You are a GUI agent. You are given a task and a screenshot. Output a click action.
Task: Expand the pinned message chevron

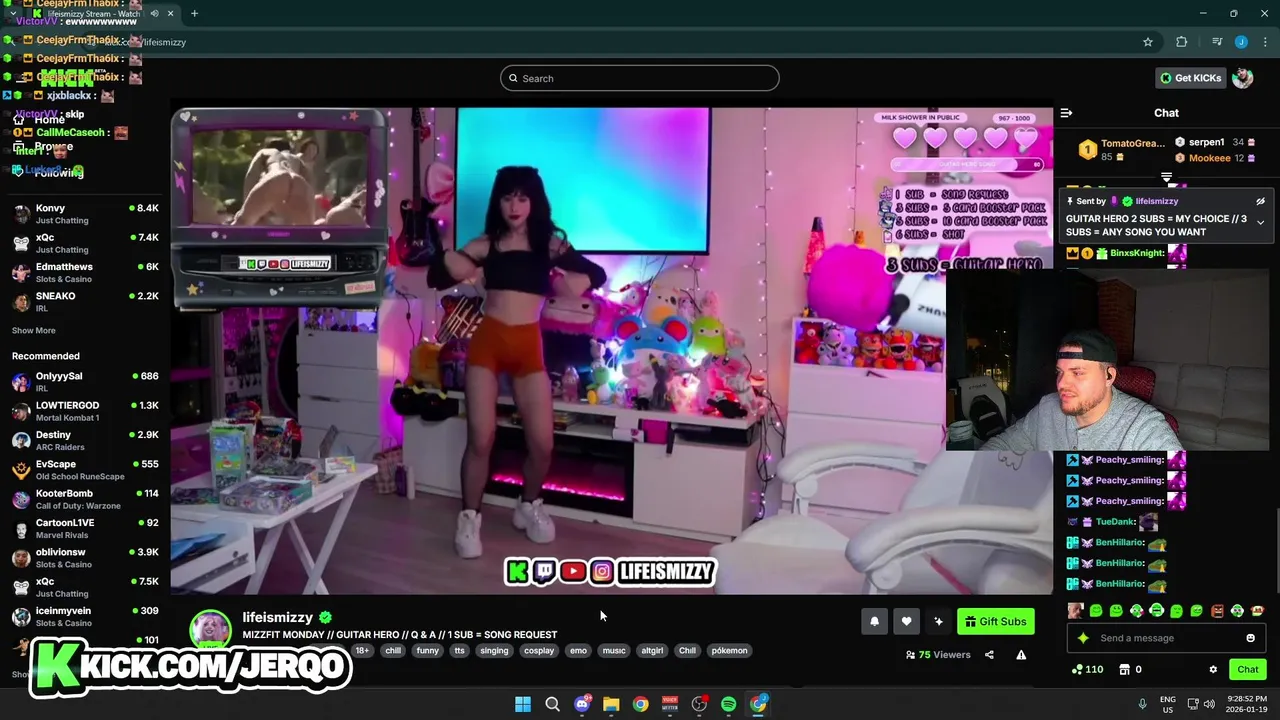(1260, 222)
